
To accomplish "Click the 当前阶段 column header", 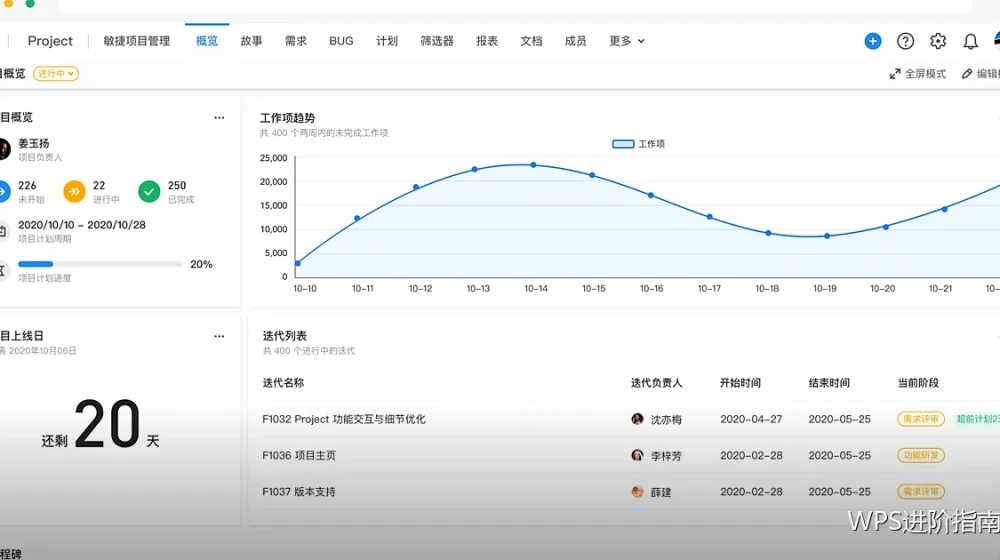I will (x=918, y=383).
